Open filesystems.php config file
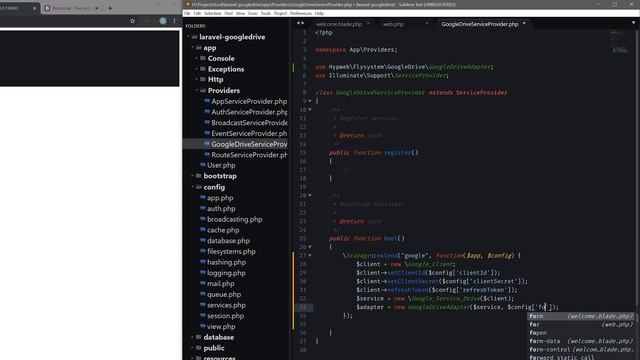This screenshot has width=640, height=360. pyautogui.click(x=231, y=251)
